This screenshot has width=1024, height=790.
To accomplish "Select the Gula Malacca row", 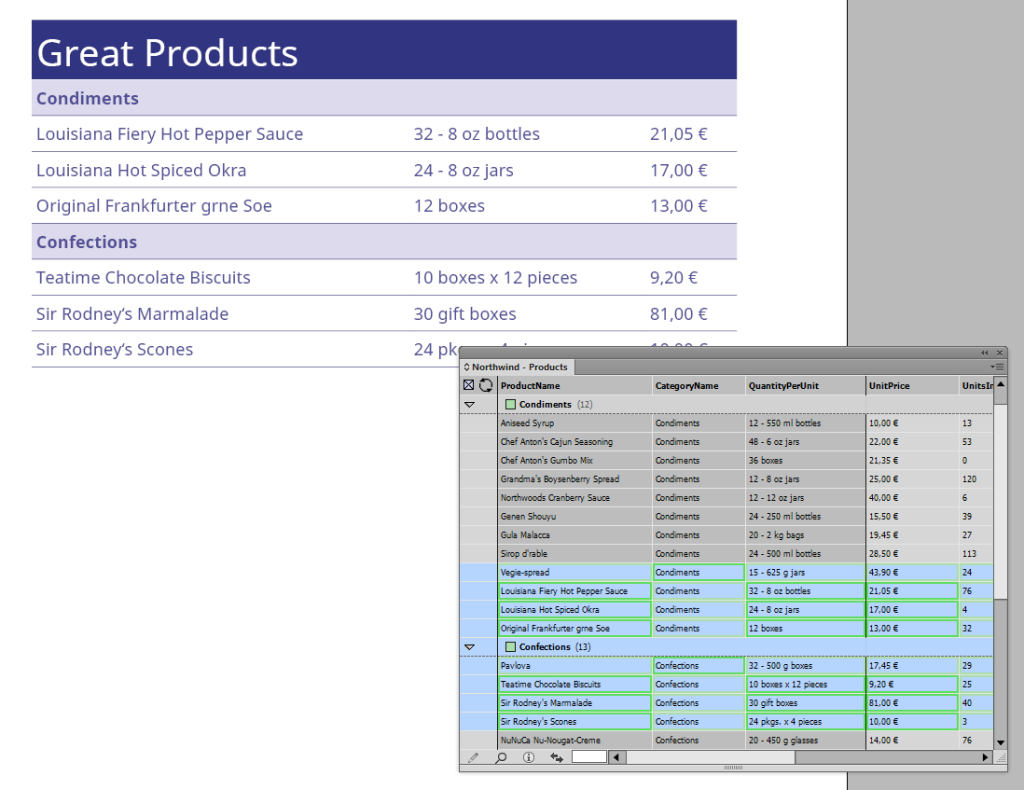I will tap(726, 535).
